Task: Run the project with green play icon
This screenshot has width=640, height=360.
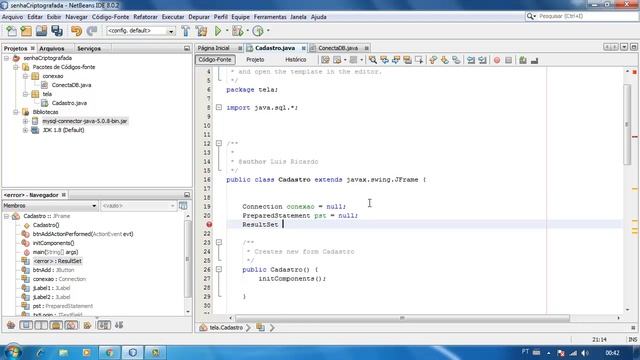Action: [218, 31]
